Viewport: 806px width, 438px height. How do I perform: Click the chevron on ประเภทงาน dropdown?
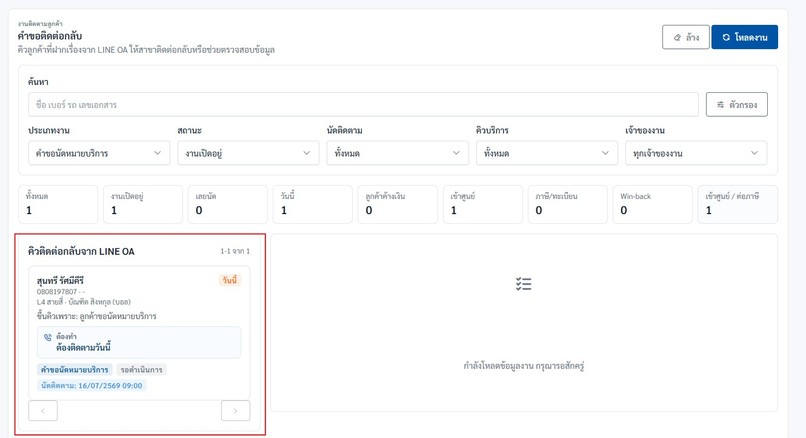coord(157,153)
